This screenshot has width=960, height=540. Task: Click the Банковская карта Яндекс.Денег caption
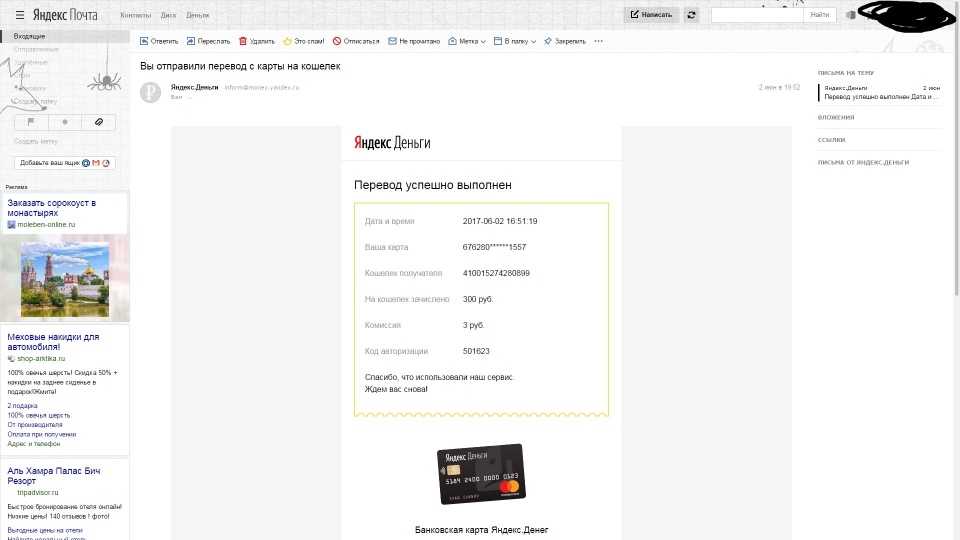point(481,530)
